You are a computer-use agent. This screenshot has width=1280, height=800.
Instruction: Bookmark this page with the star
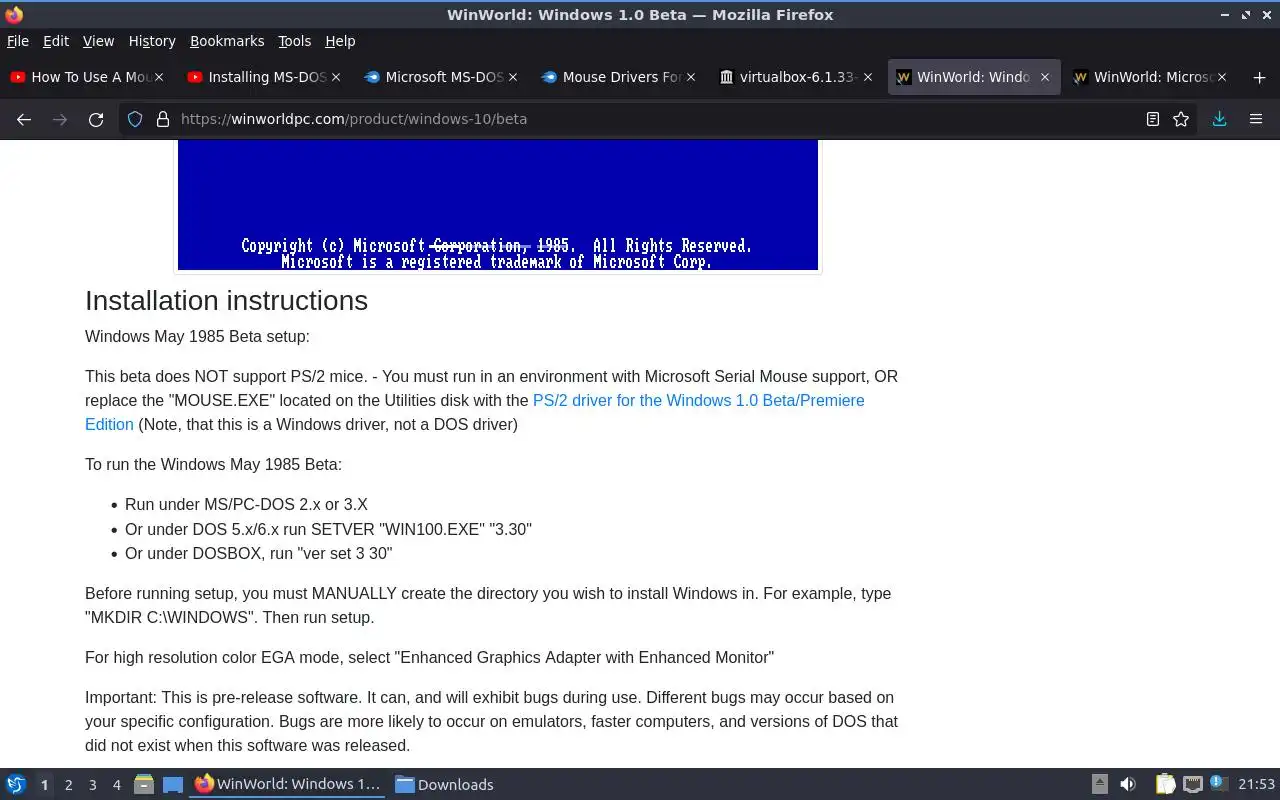click(x=1181, y=119)
